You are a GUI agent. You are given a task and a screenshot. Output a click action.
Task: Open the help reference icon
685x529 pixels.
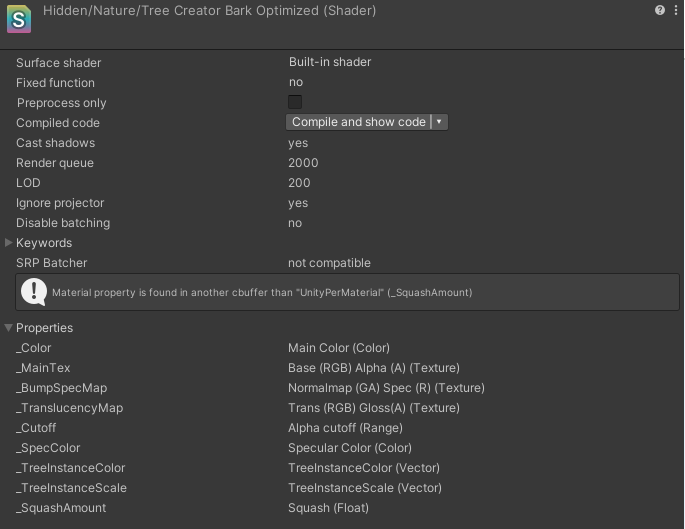click(660, 10)
